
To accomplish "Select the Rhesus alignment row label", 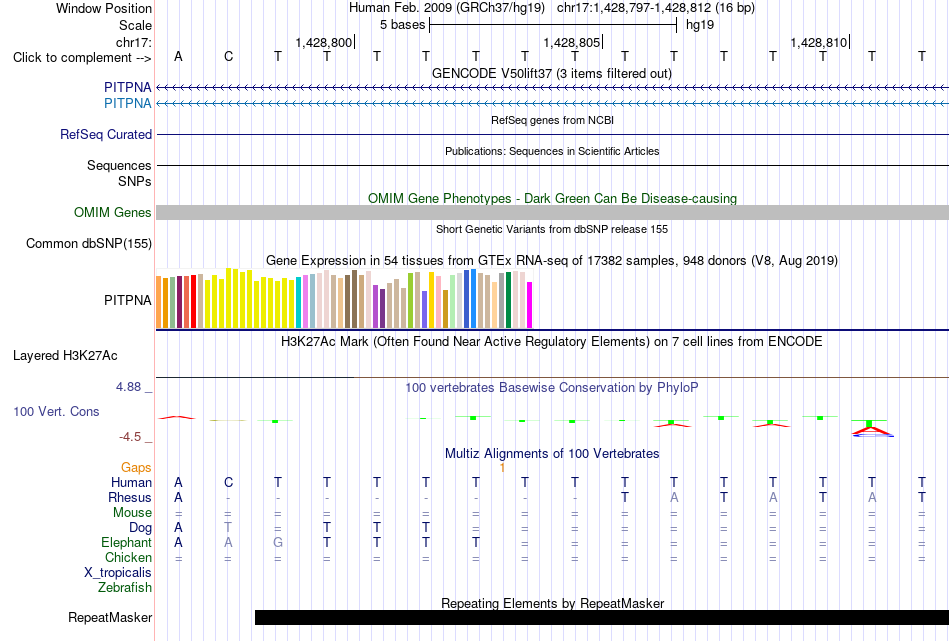I will [x=130, y=497].
